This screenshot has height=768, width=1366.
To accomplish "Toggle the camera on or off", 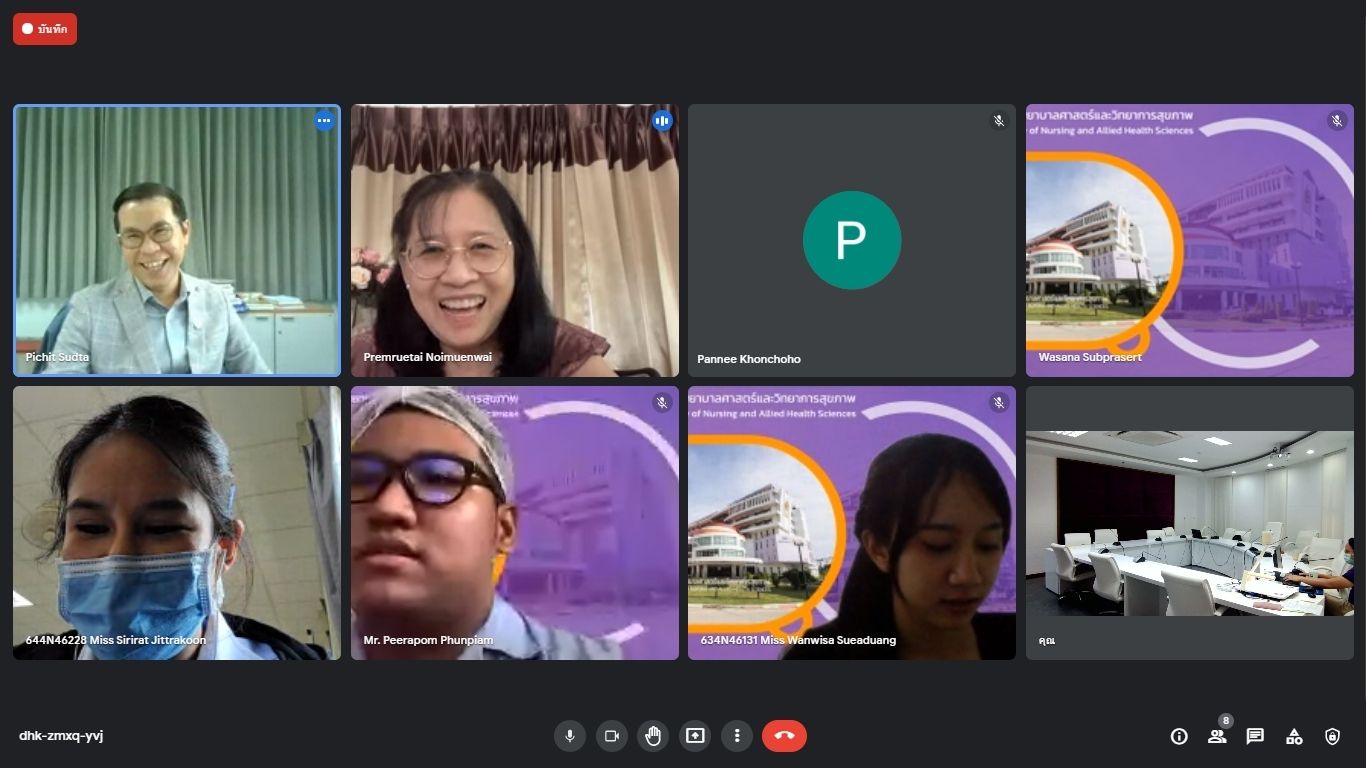I will (x=612, y=736).
